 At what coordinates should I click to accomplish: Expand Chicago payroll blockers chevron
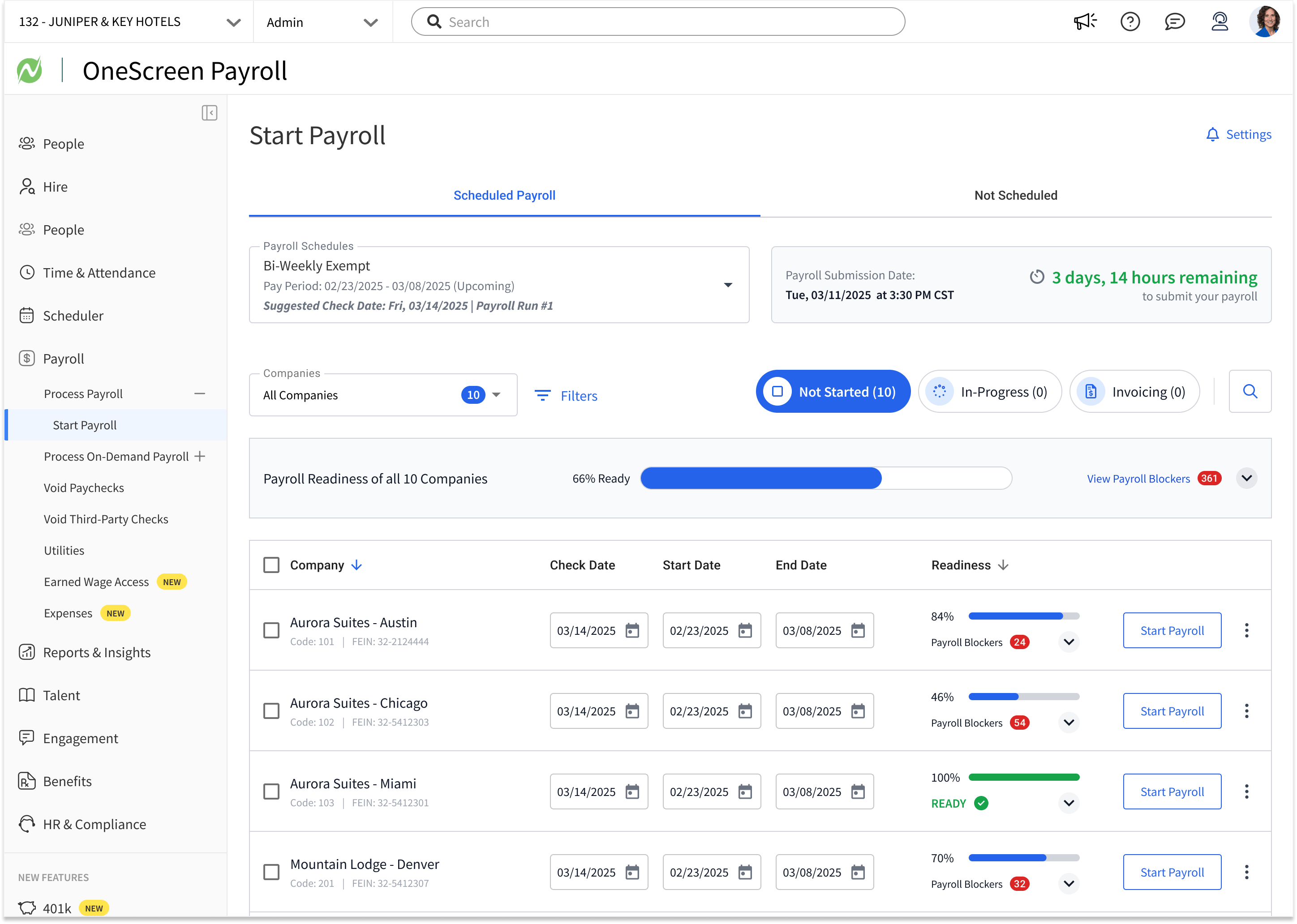1069,723
